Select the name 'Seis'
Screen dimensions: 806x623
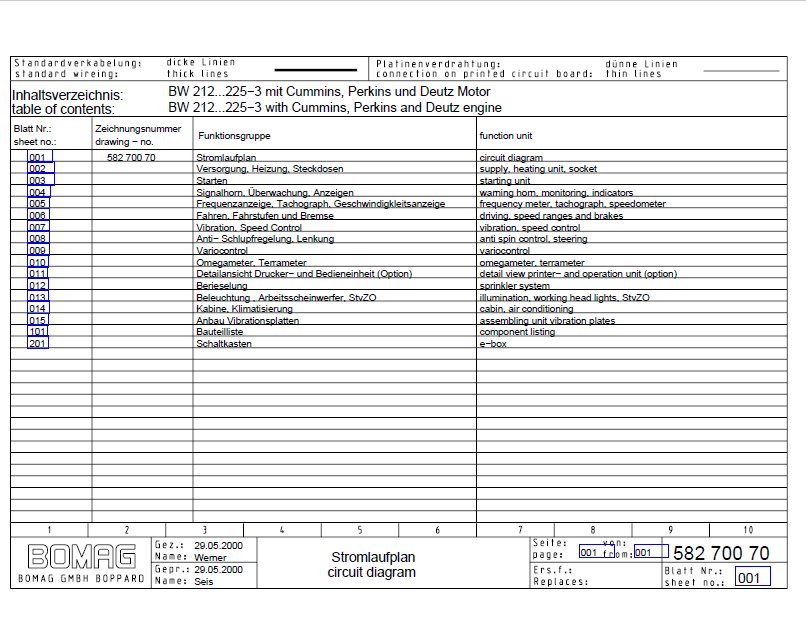(204, 581)
